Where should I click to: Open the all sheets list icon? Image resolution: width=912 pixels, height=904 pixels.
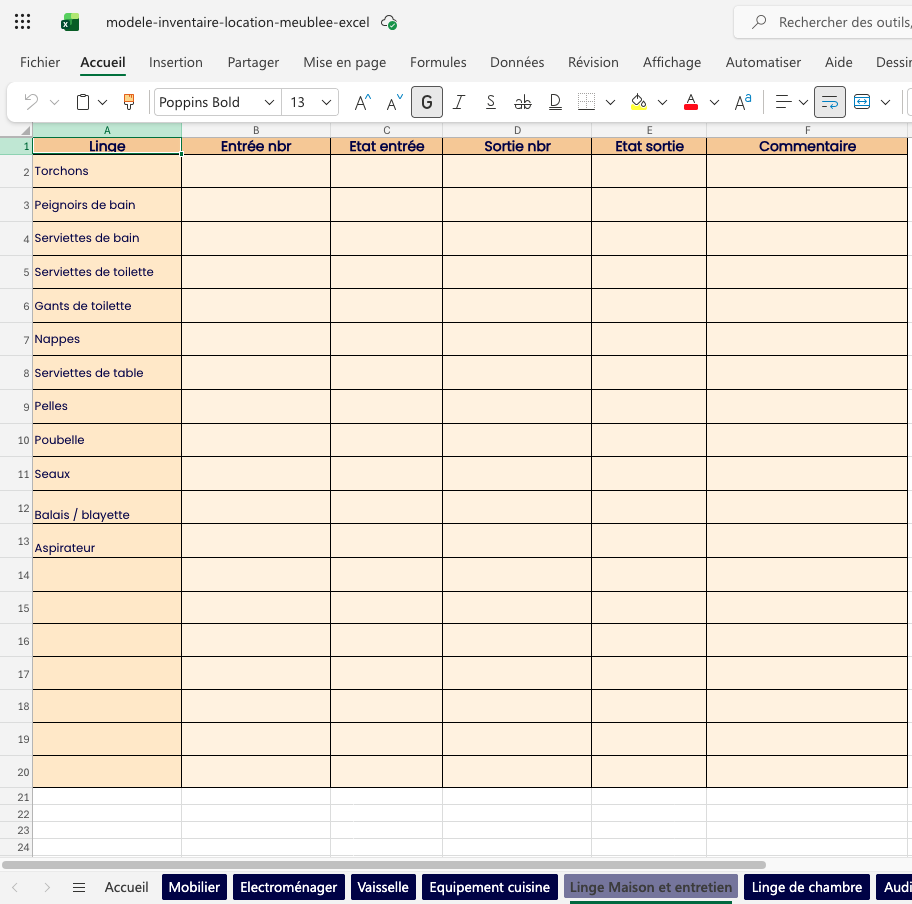(79, 887)
